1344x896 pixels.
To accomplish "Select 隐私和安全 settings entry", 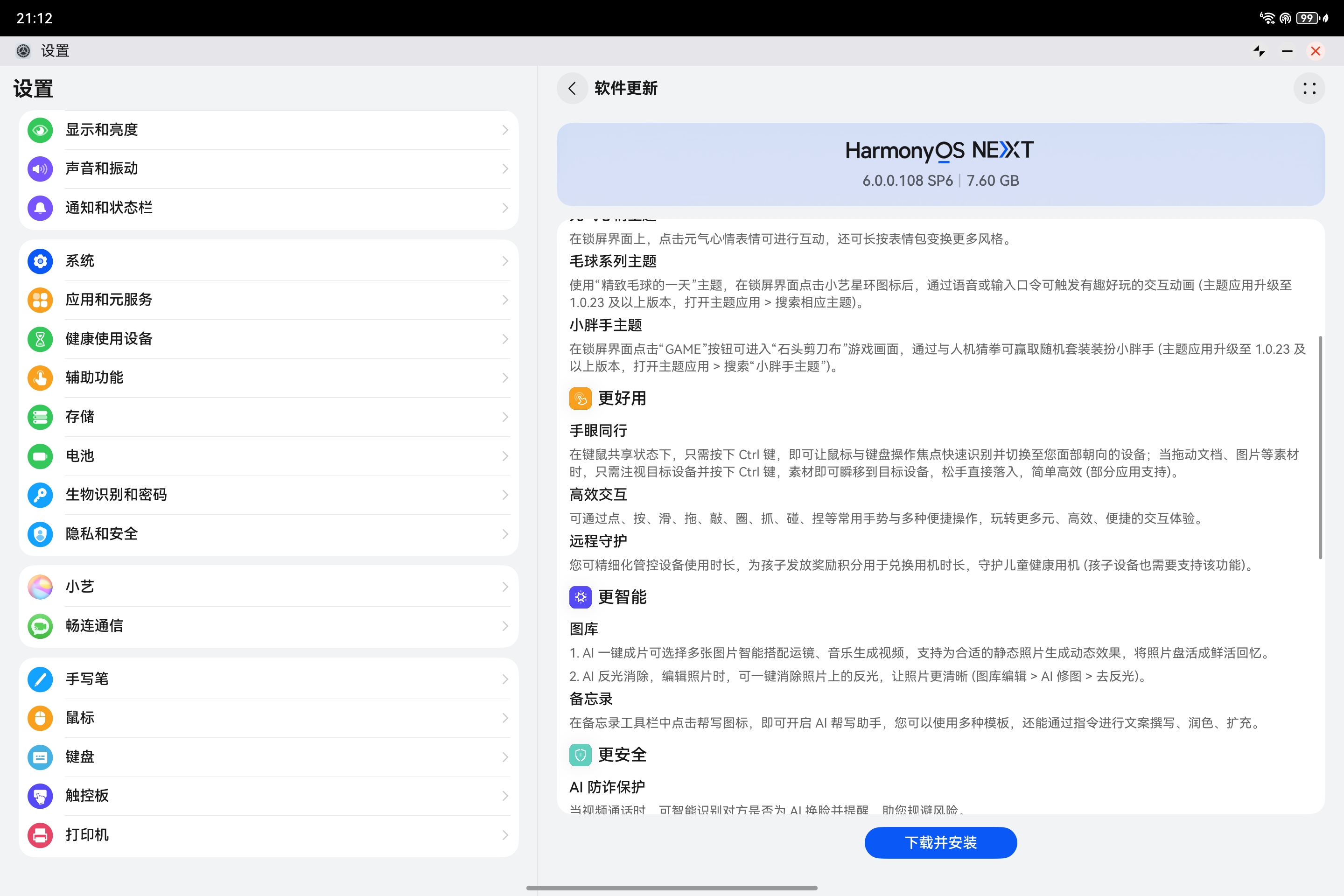I will 102,534.
